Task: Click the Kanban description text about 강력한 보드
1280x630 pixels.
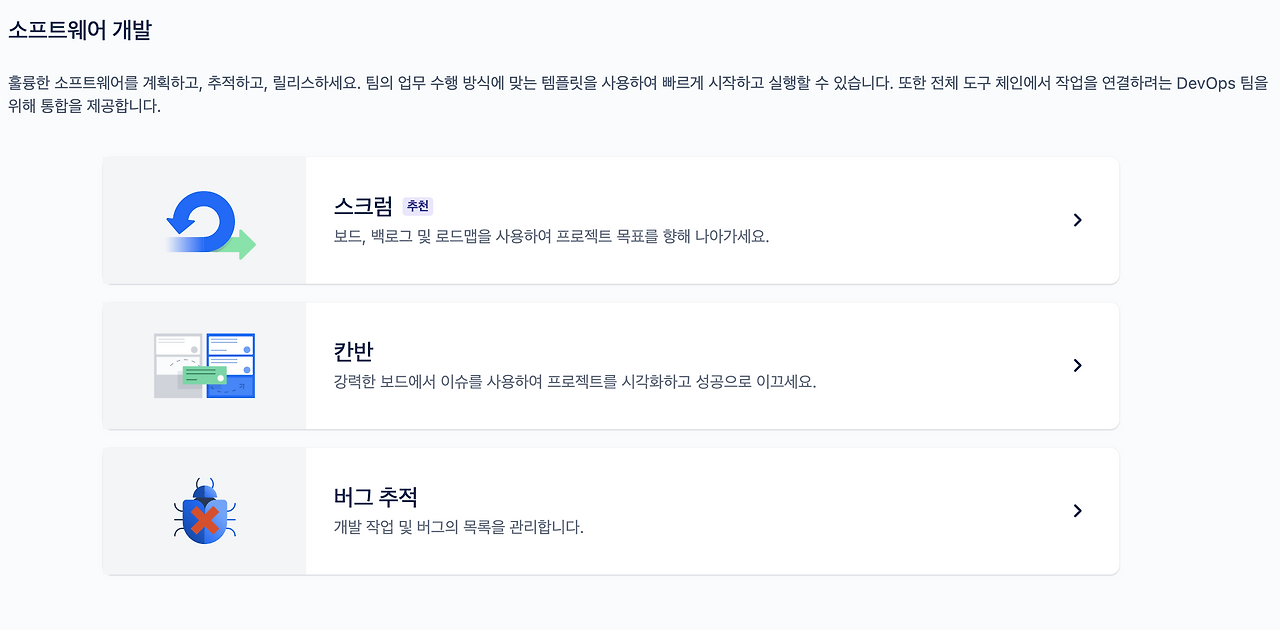Action: 576,380
